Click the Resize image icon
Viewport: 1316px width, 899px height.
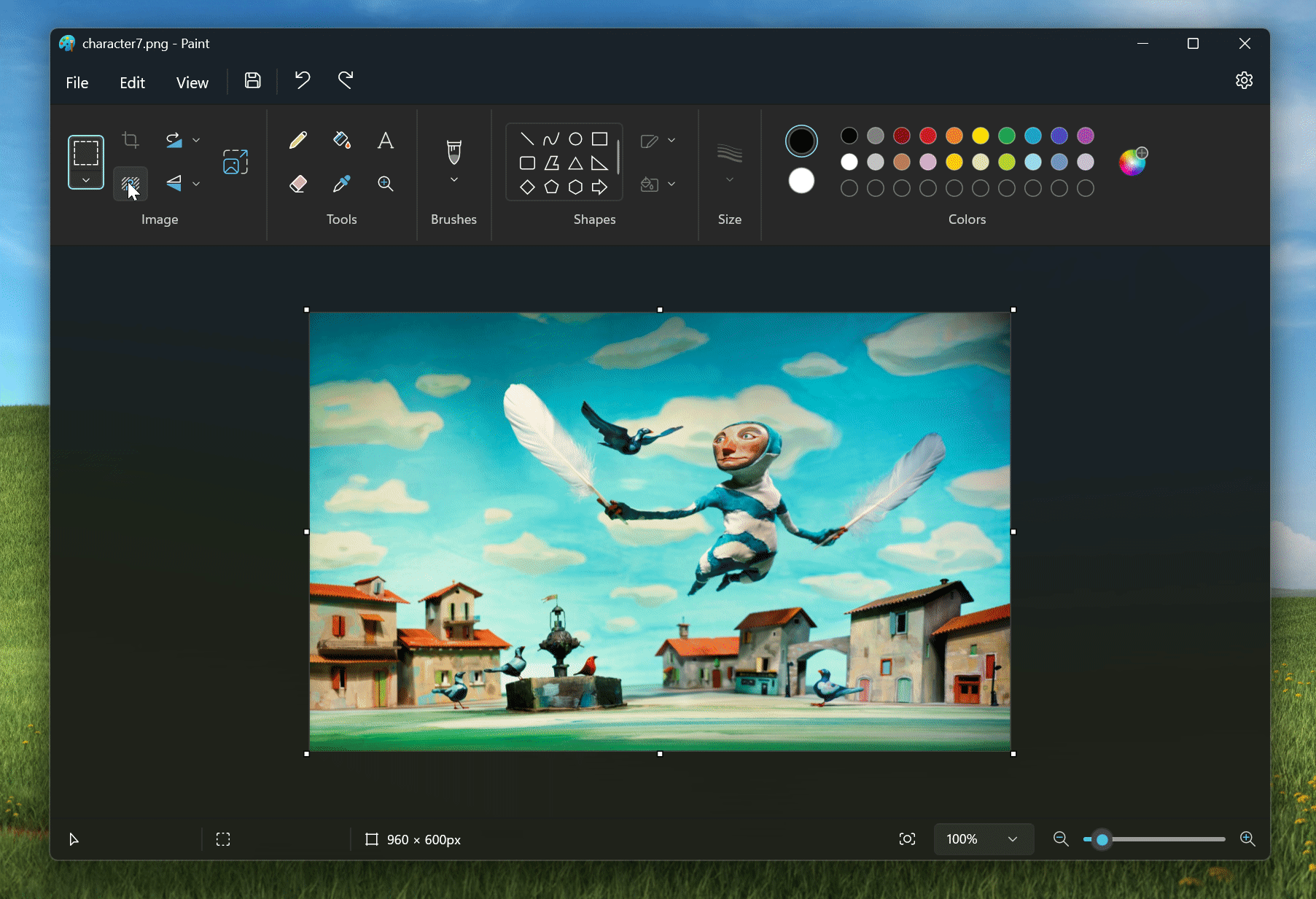tap(235, 162)
